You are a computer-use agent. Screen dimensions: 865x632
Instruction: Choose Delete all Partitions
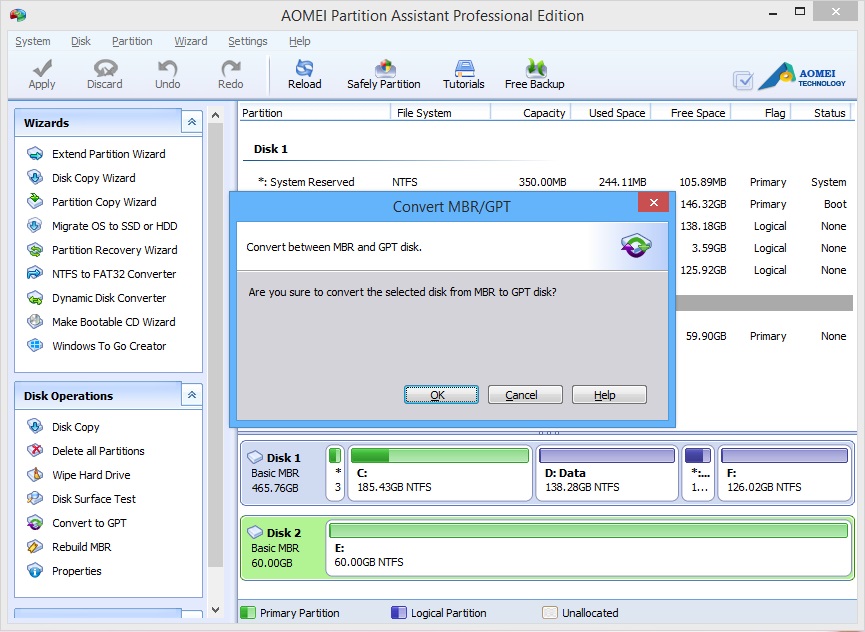tap(98, 451)
